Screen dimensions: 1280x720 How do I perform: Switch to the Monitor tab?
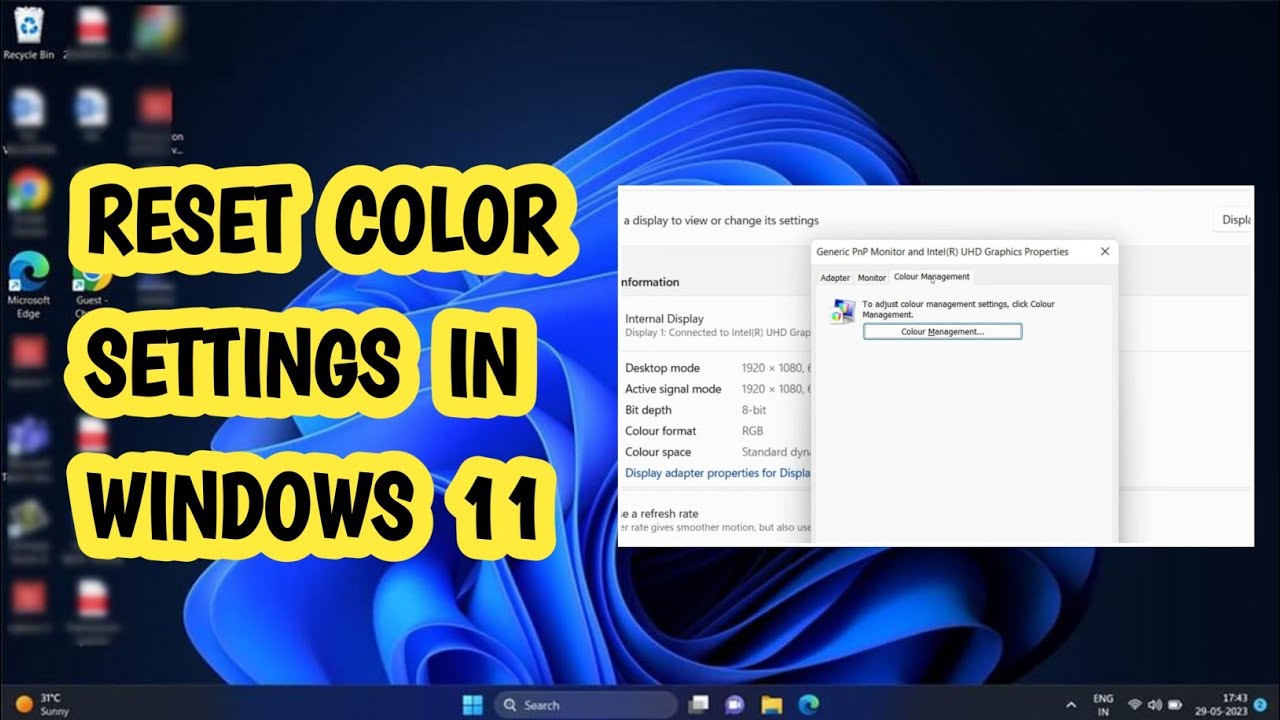click(872, 278)
